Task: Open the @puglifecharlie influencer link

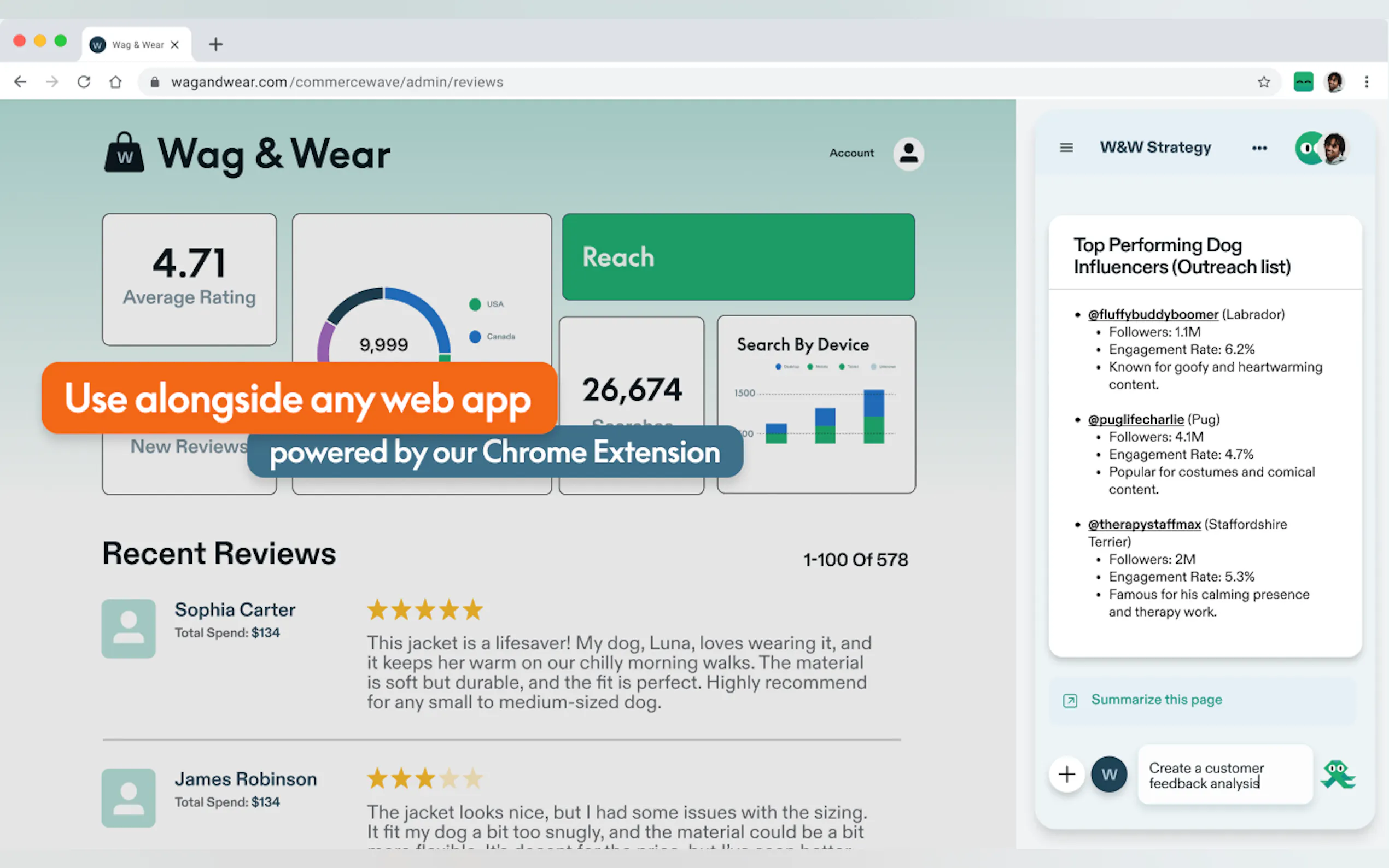Action: pyautogui.click(x=1135, y=420)
